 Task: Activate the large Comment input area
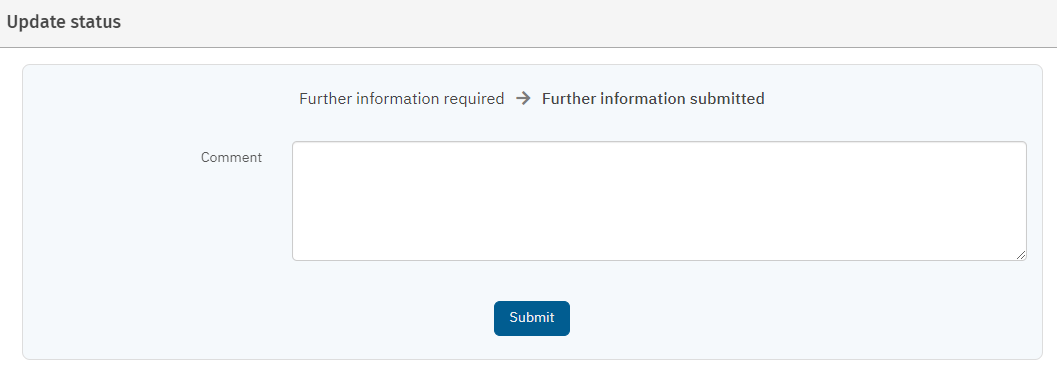[659, 201]
